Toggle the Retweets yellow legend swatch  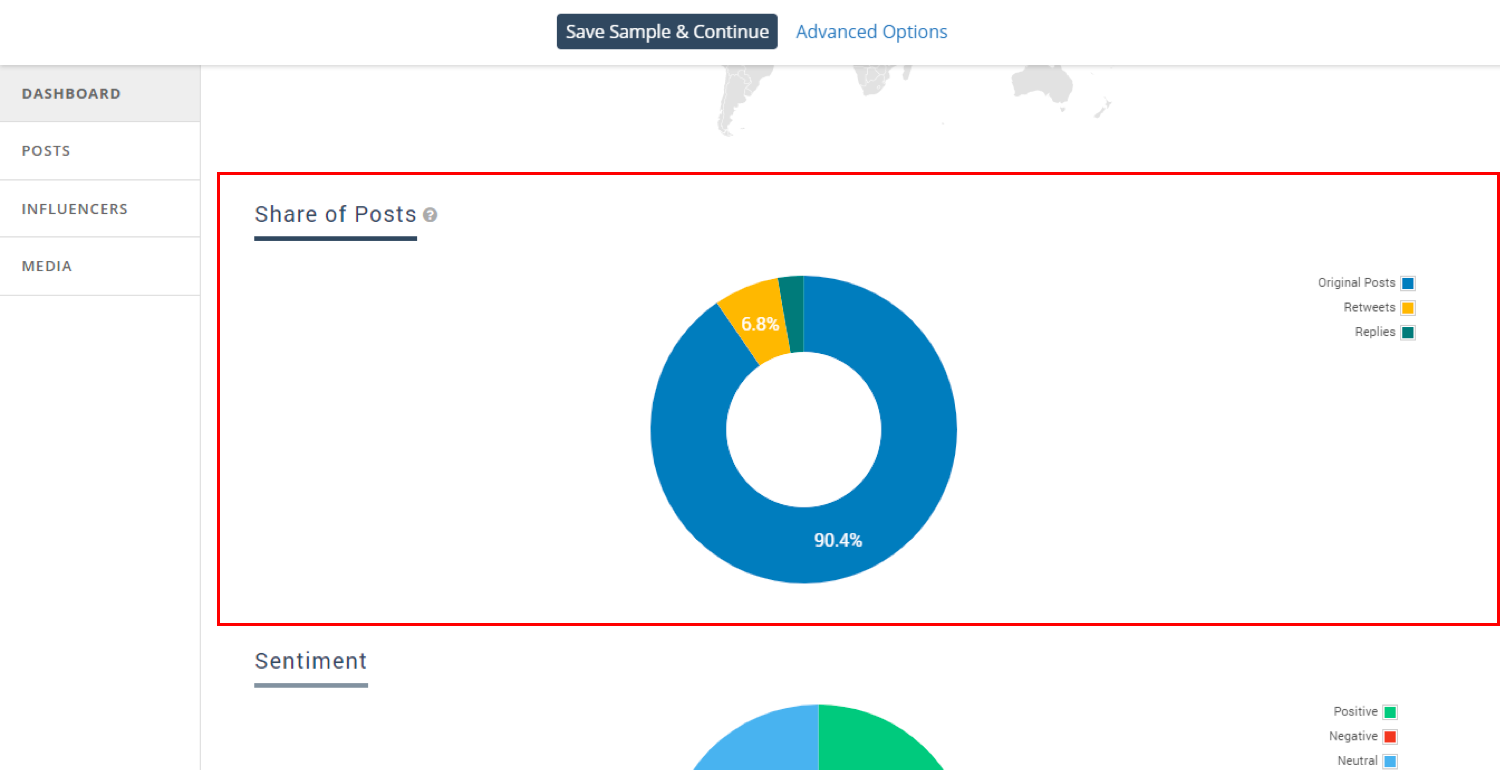point(1408,308)
